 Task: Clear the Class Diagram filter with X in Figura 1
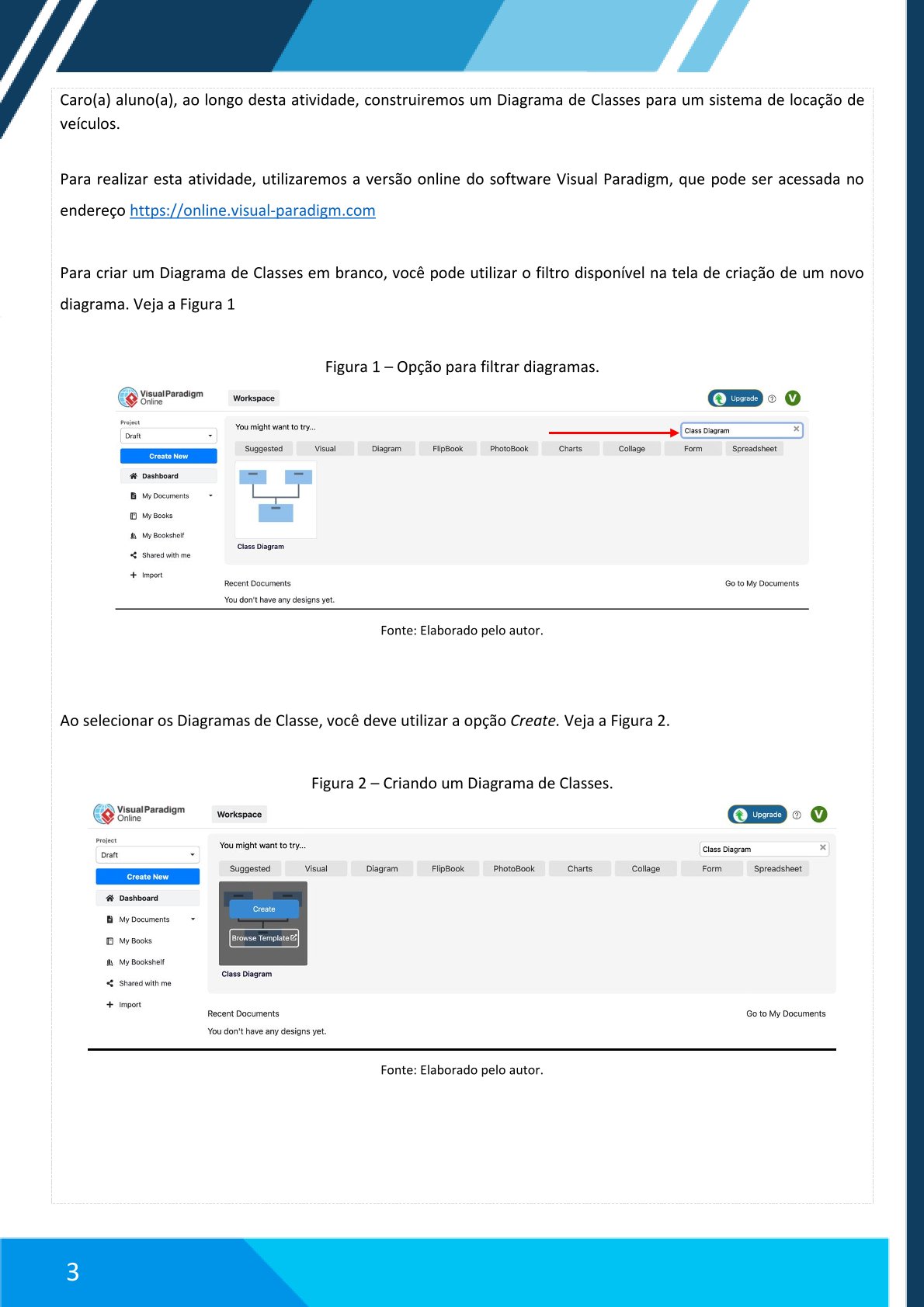796,429
